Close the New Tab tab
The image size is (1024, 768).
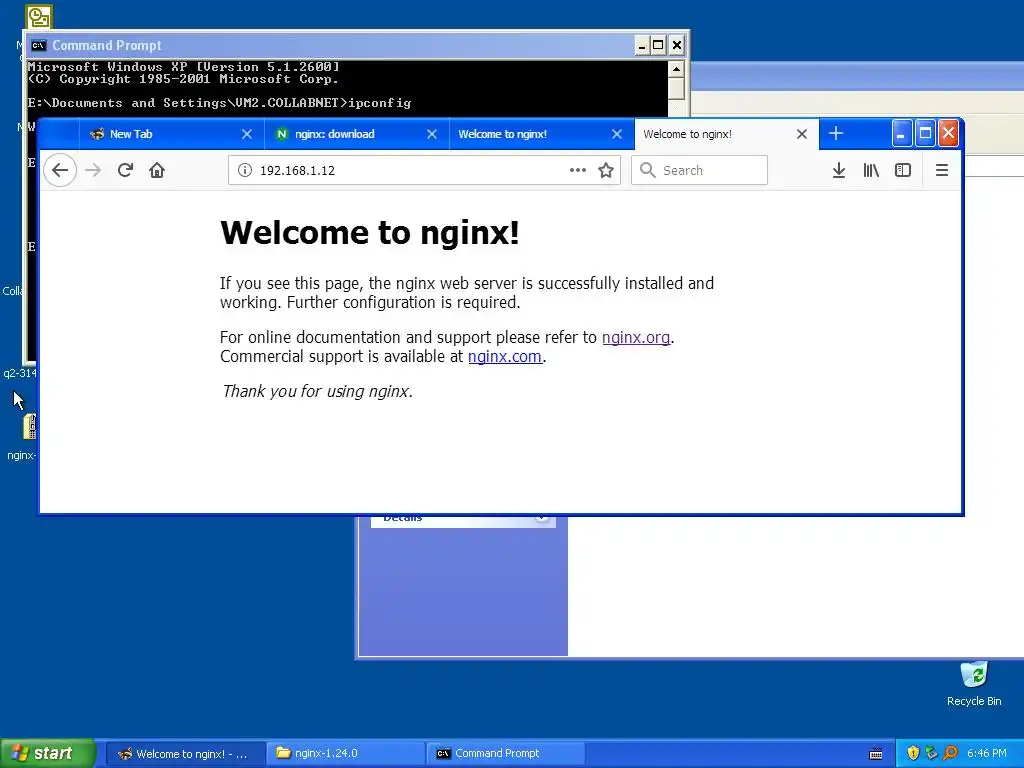tap(247, 134)
